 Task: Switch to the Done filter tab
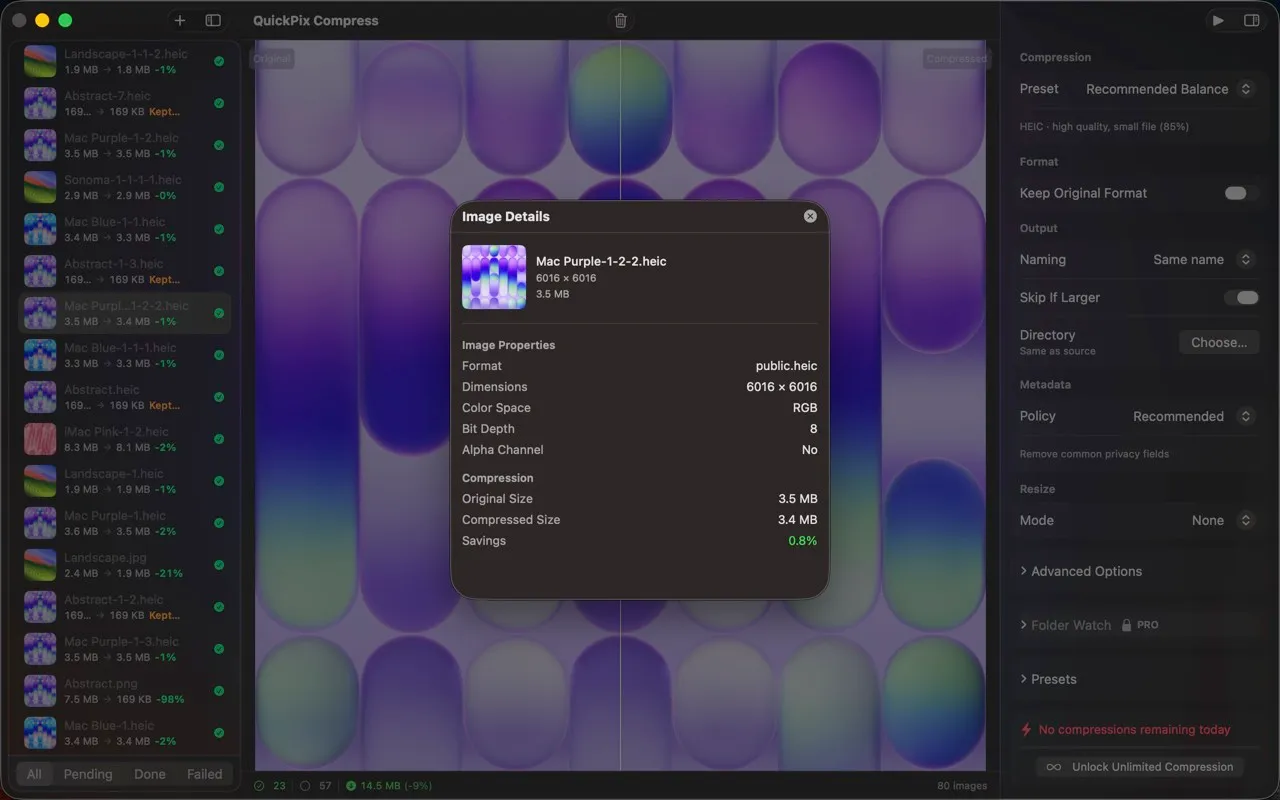(x=150, y=774)
